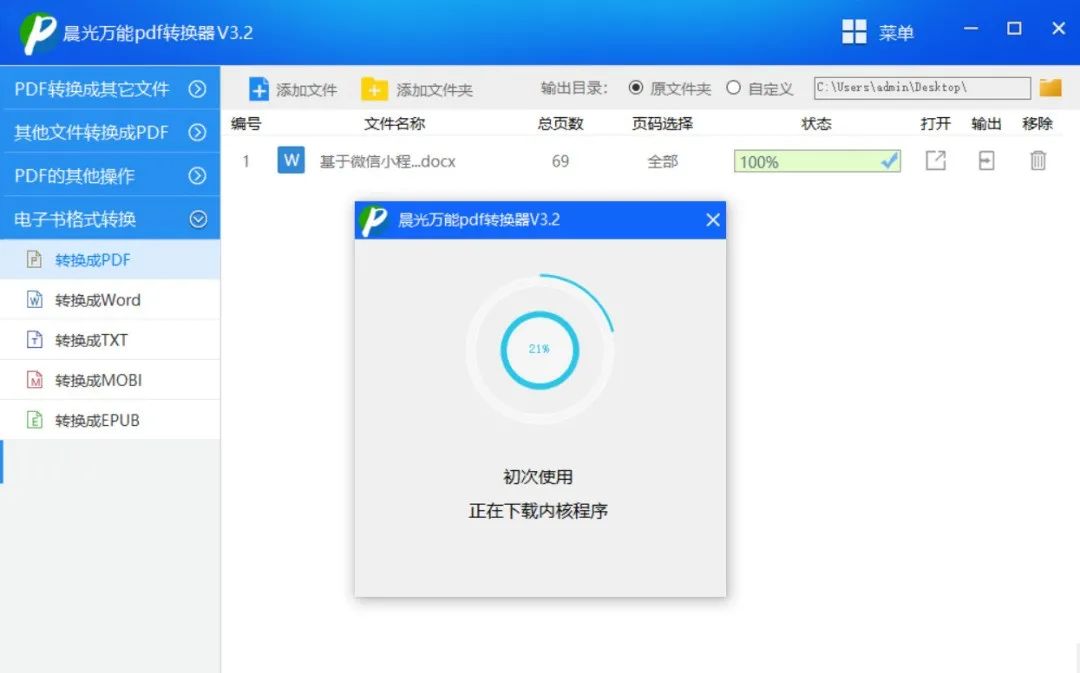Open the 菜单 menu text
Image resolution: width=1080 pixels, height=673 pixels.
(896, 32)
